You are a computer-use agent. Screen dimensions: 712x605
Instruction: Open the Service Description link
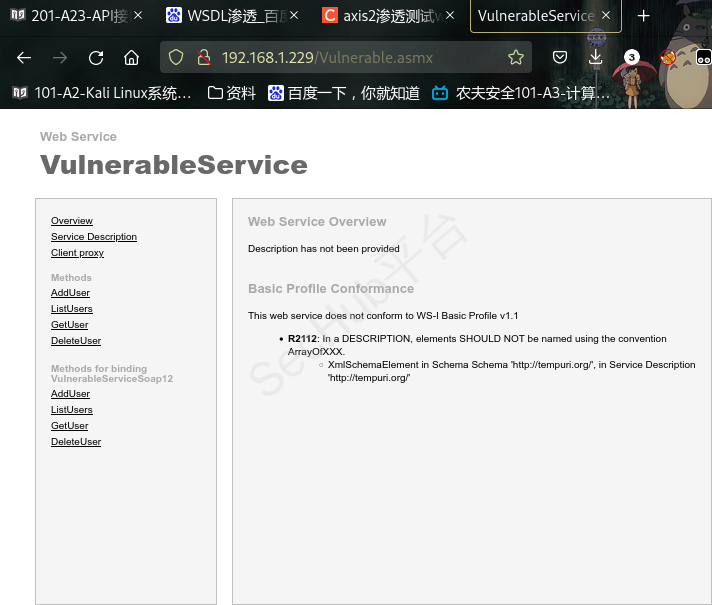point(94,237)
